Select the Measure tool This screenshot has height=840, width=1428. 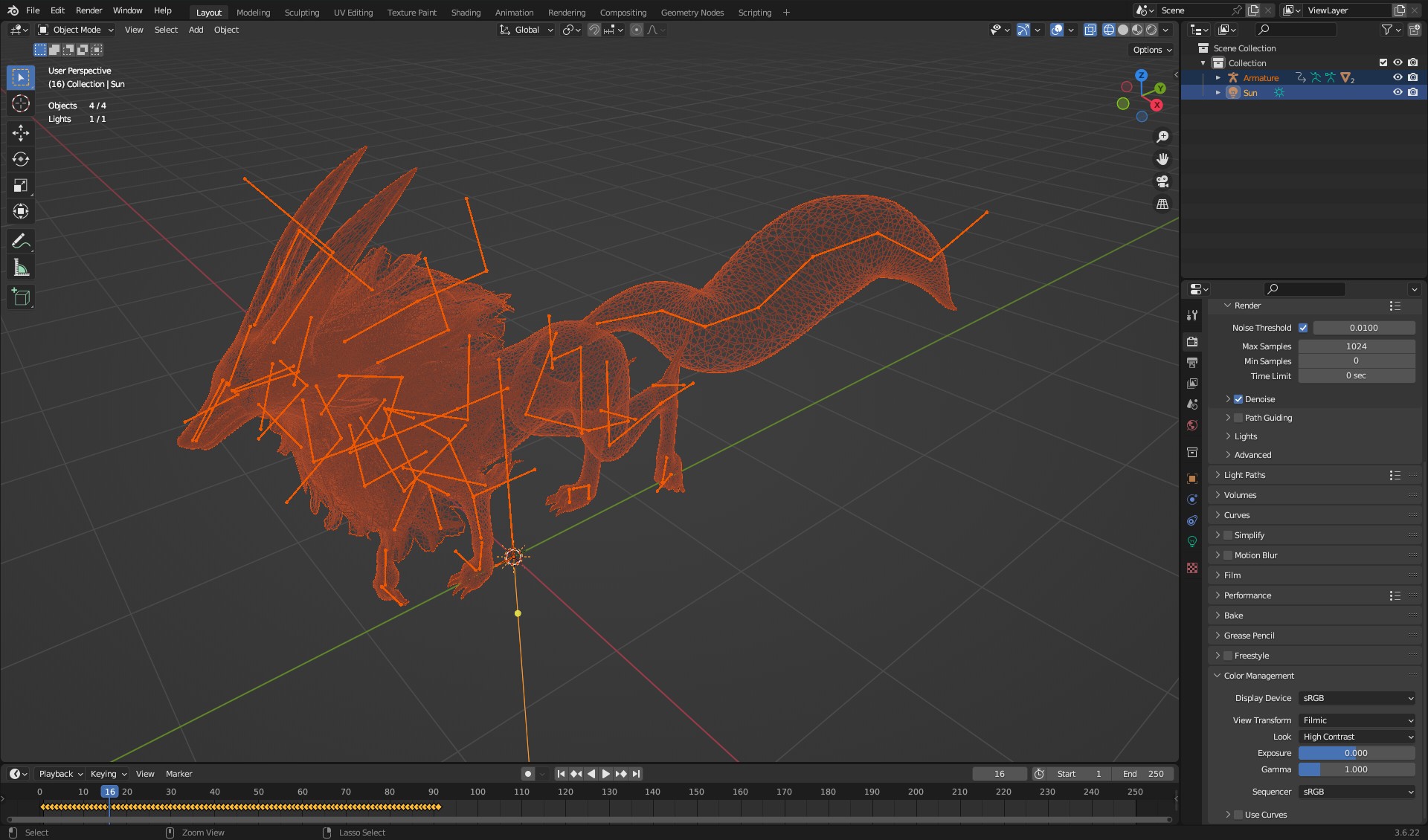pos(21,268)
